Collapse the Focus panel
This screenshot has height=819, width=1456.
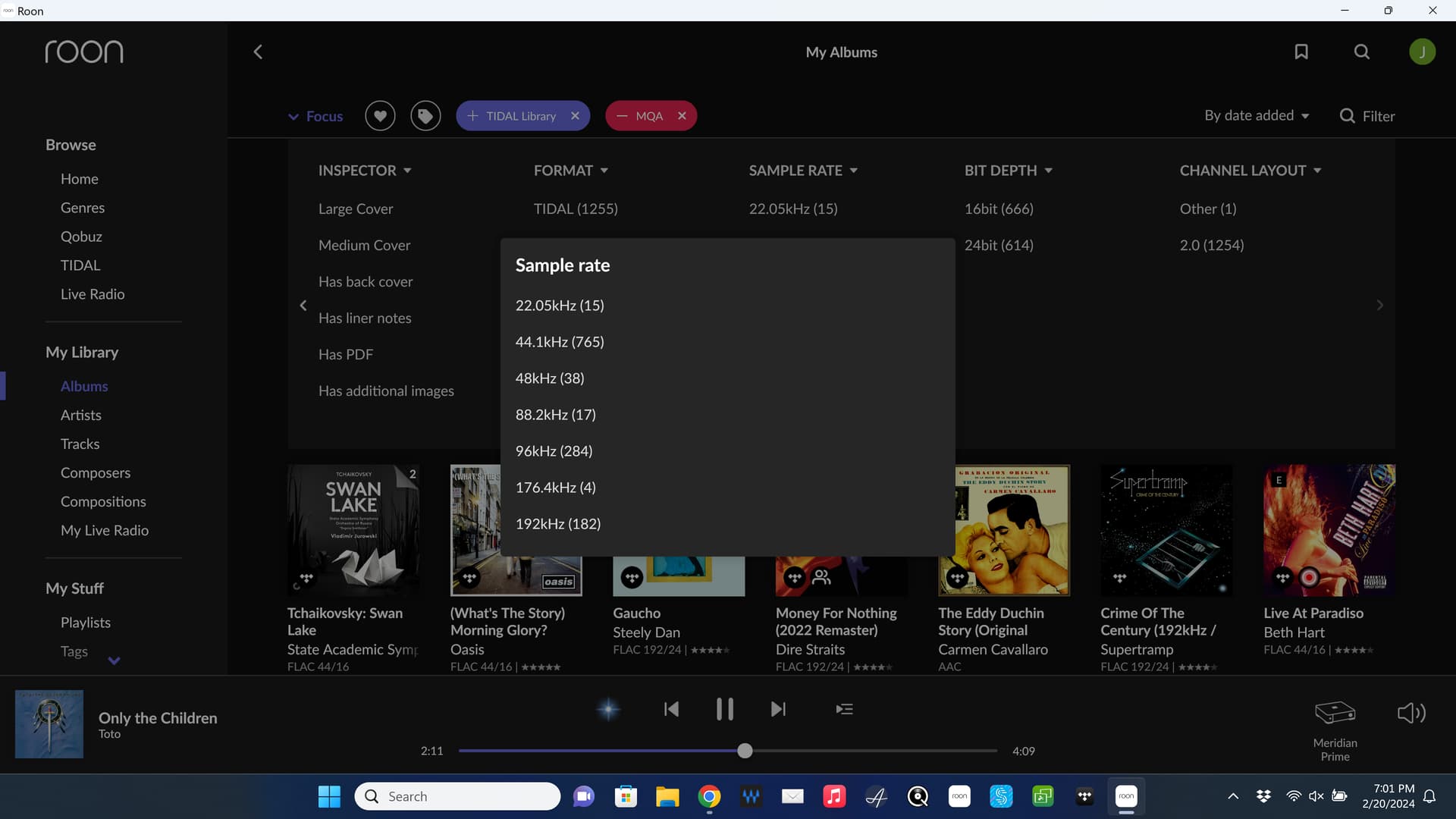315,116
